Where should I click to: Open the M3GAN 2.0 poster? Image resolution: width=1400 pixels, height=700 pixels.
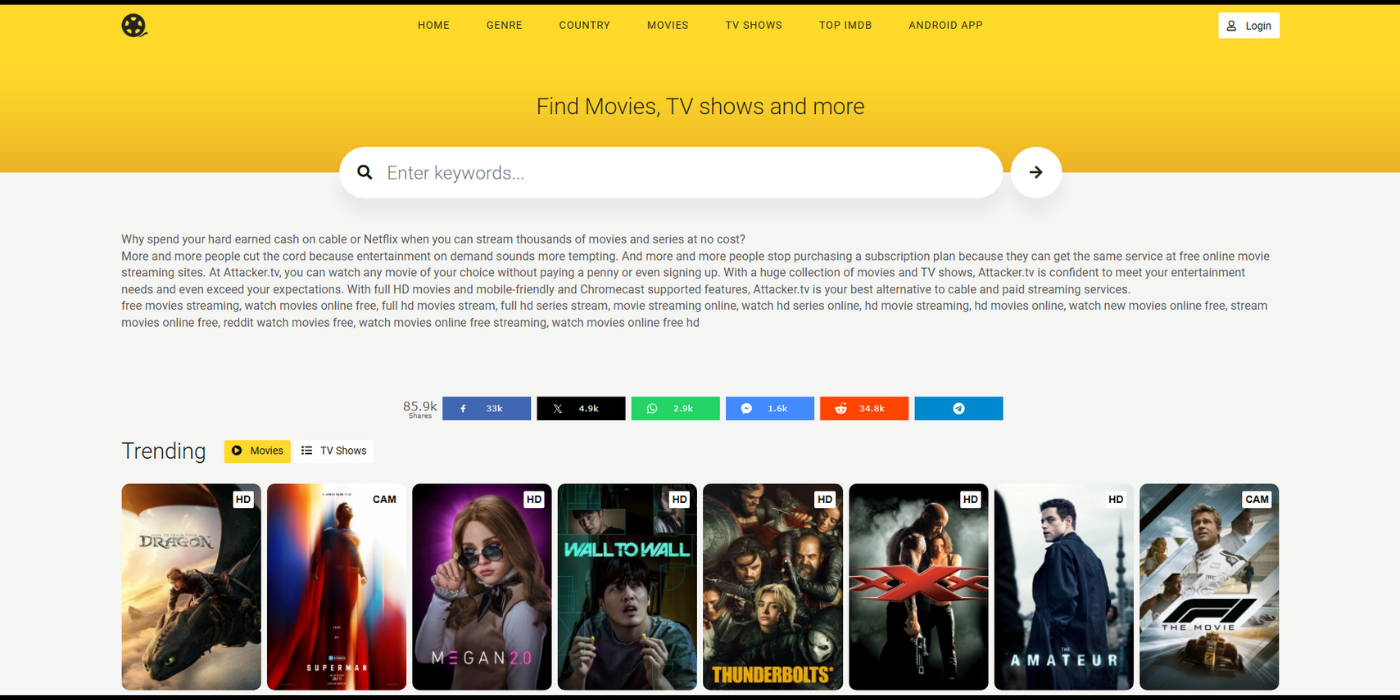pos(482,587)
